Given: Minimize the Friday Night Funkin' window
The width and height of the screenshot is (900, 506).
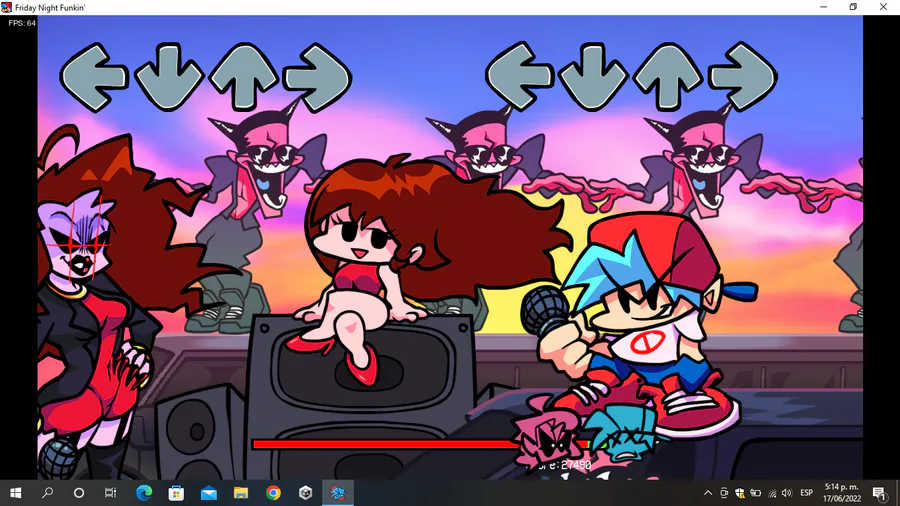Looking at the screenshot, I should pyautogui.click(x=824, y=7).
